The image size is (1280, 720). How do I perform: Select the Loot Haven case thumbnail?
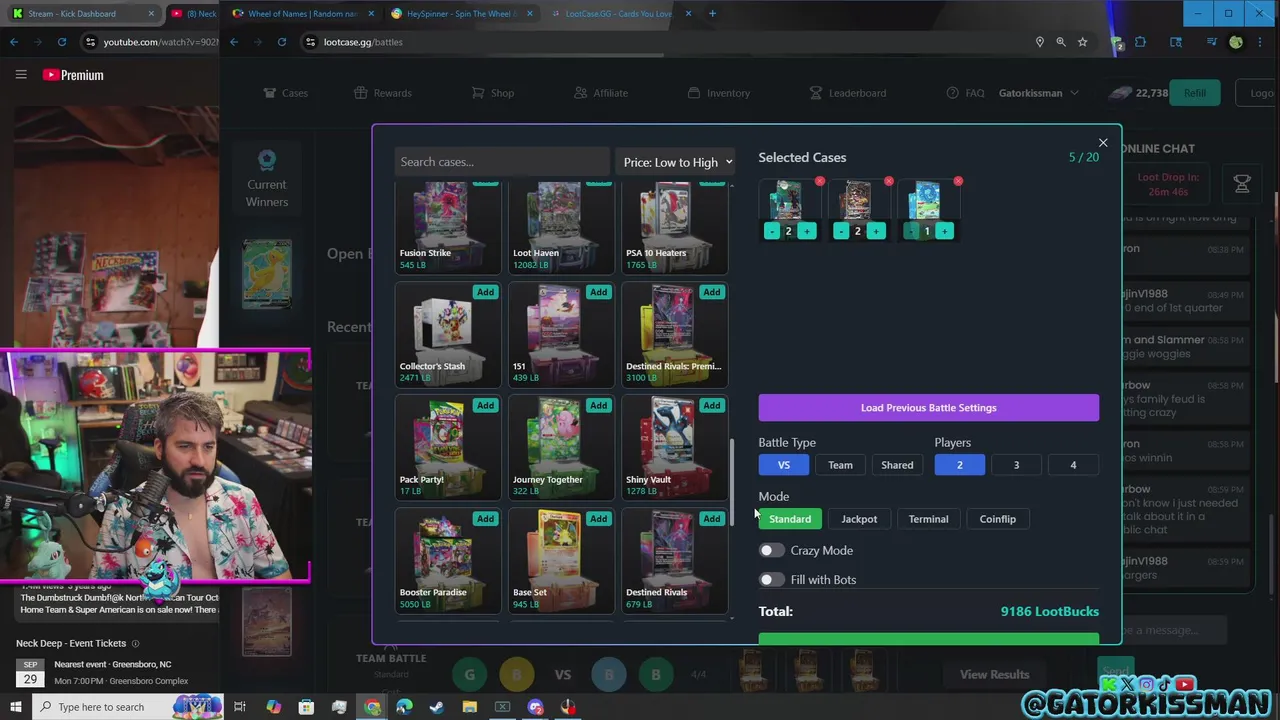pyautogui.click(x=560, y=226)
